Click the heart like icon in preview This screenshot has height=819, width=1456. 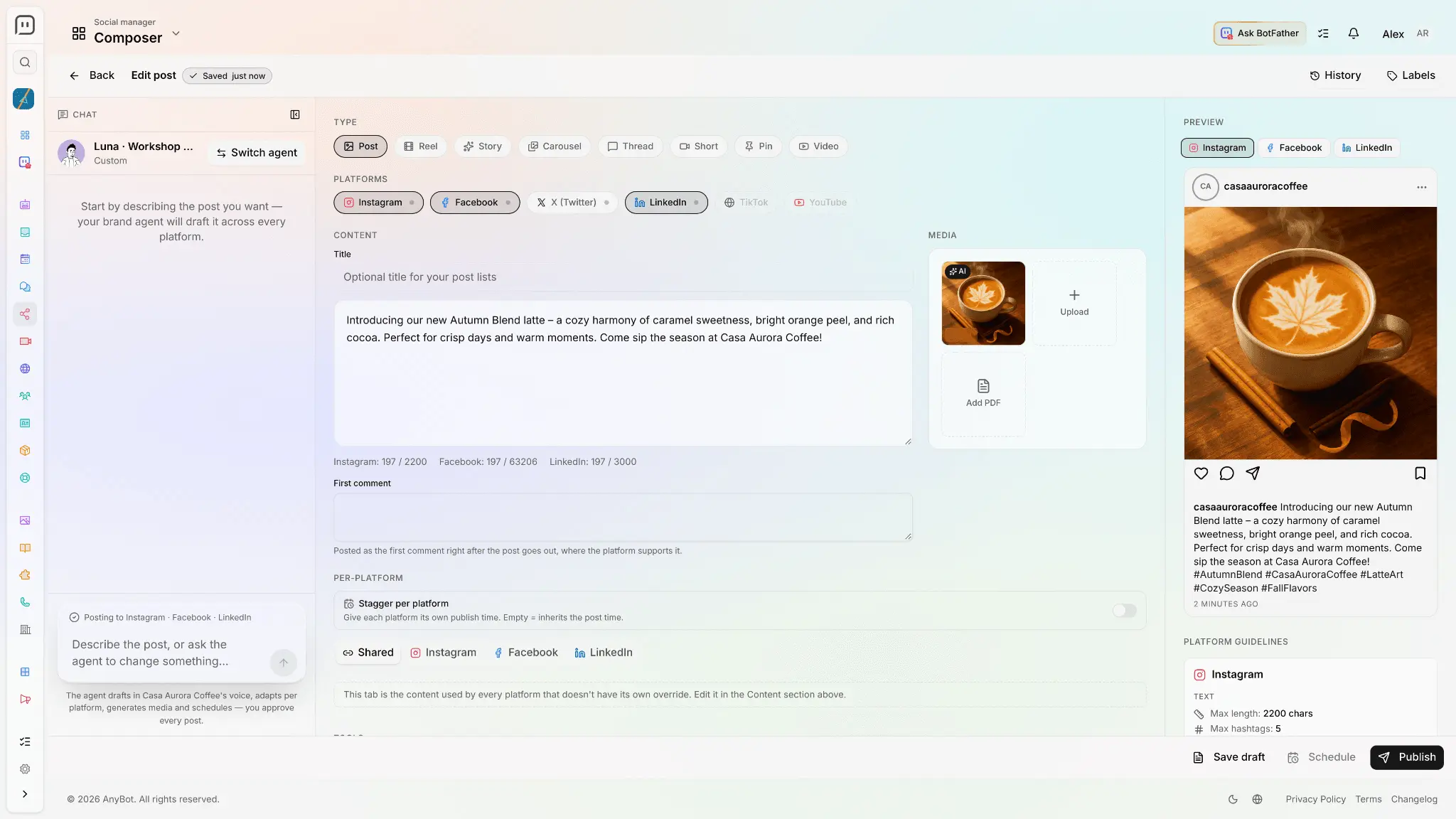(x=1201, y=473)
